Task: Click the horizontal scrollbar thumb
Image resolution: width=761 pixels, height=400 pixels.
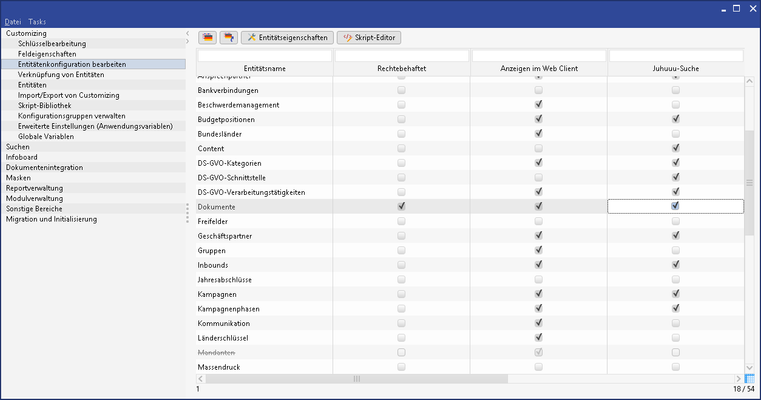Action: (357, 379)
